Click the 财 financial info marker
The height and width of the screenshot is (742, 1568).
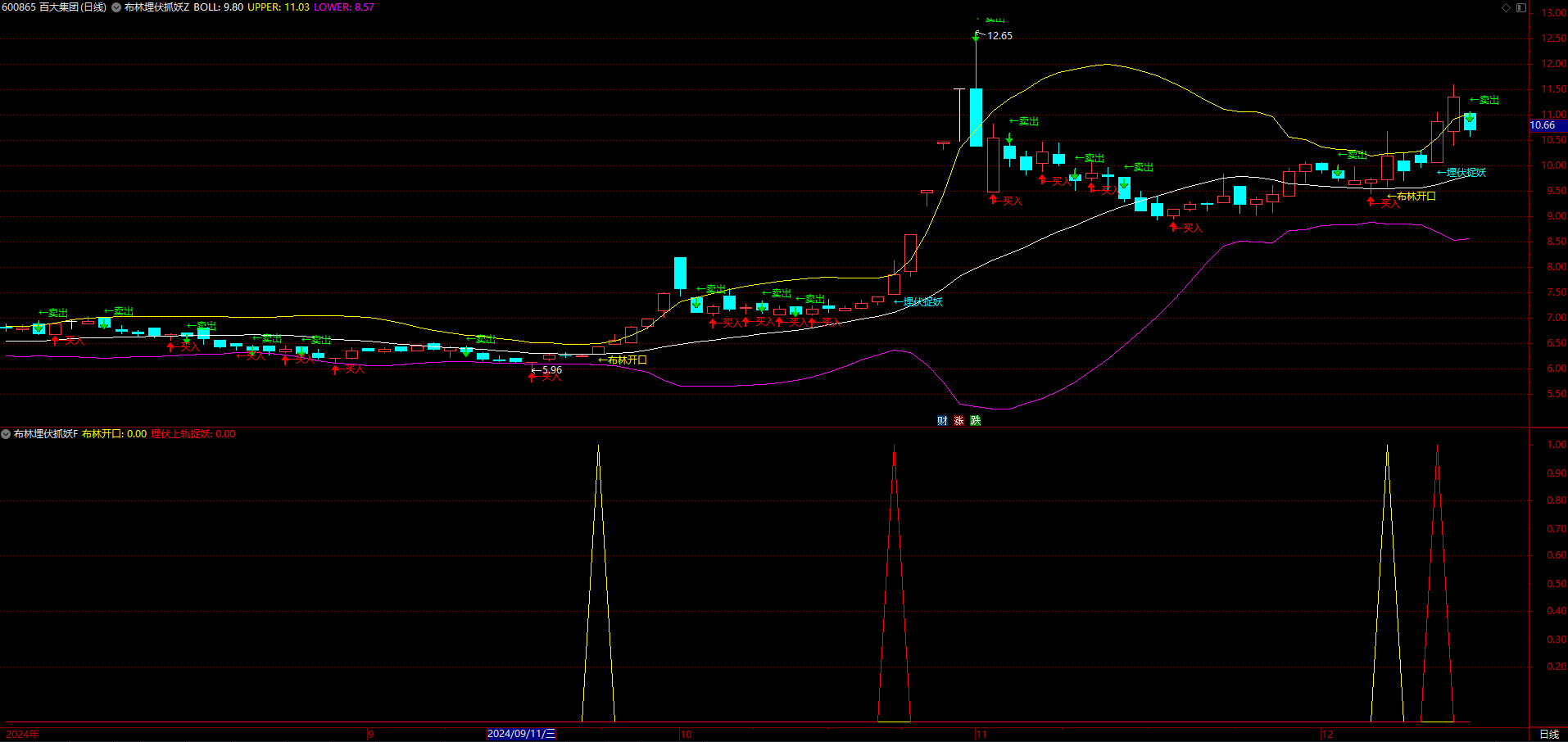point(942,421)
